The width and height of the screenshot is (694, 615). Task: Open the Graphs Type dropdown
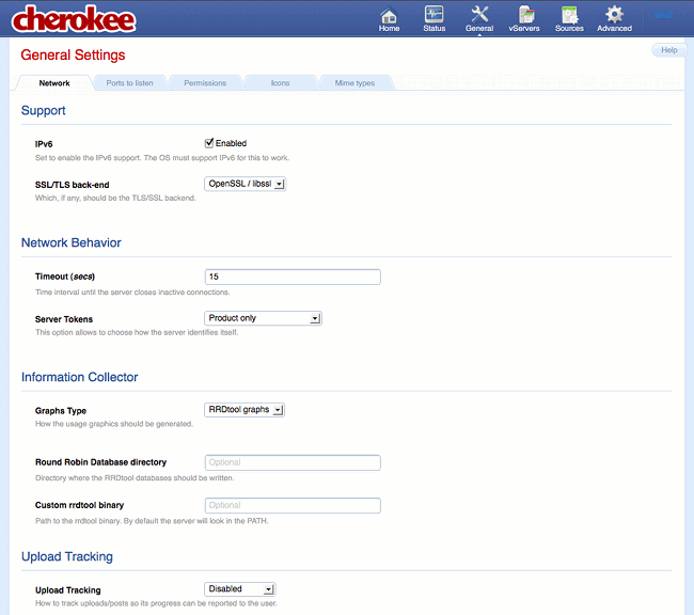(x=245, y=409)
